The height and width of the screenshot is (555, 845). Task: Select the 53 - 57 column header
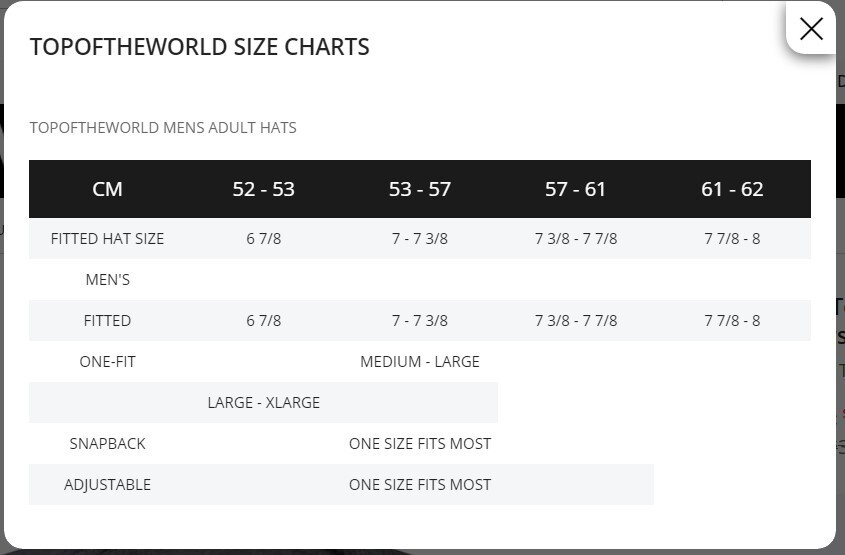click(420, 189)
